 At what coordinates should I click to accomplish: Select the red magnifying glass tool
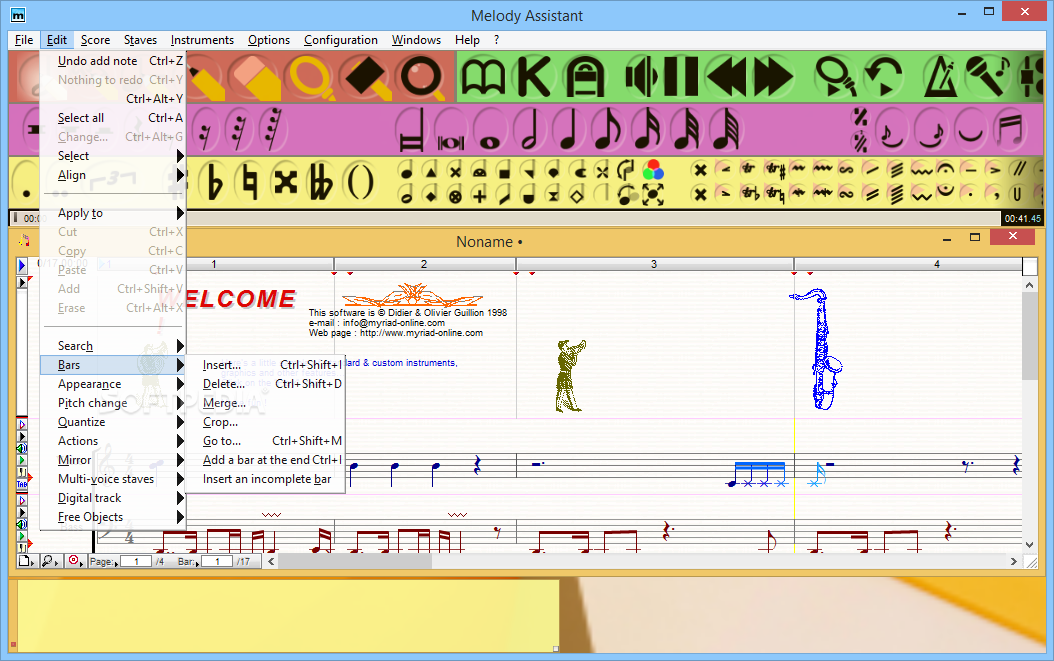tap(421, 77)
